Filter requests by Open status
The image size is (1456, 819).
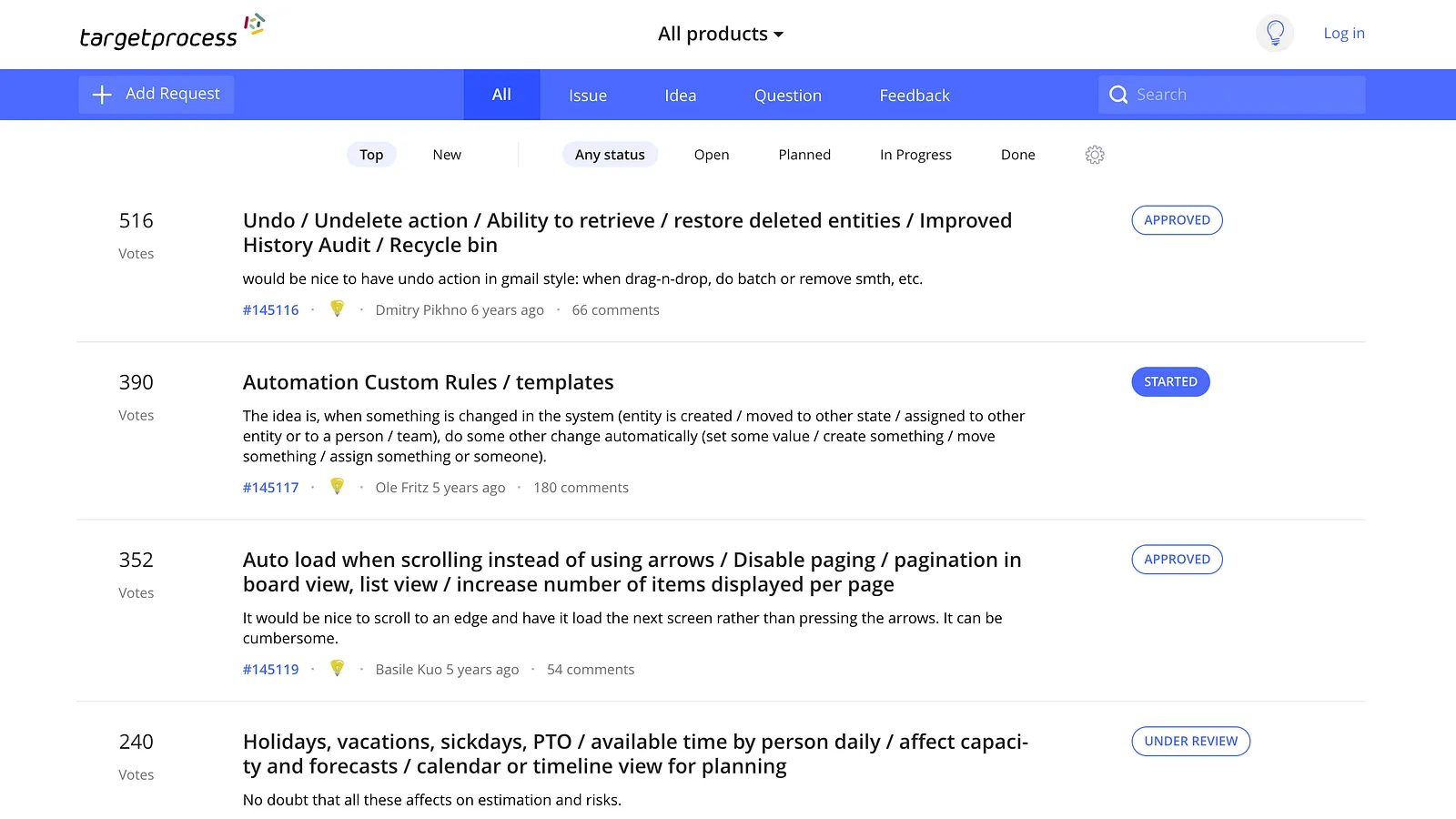(x=712, y=155)
